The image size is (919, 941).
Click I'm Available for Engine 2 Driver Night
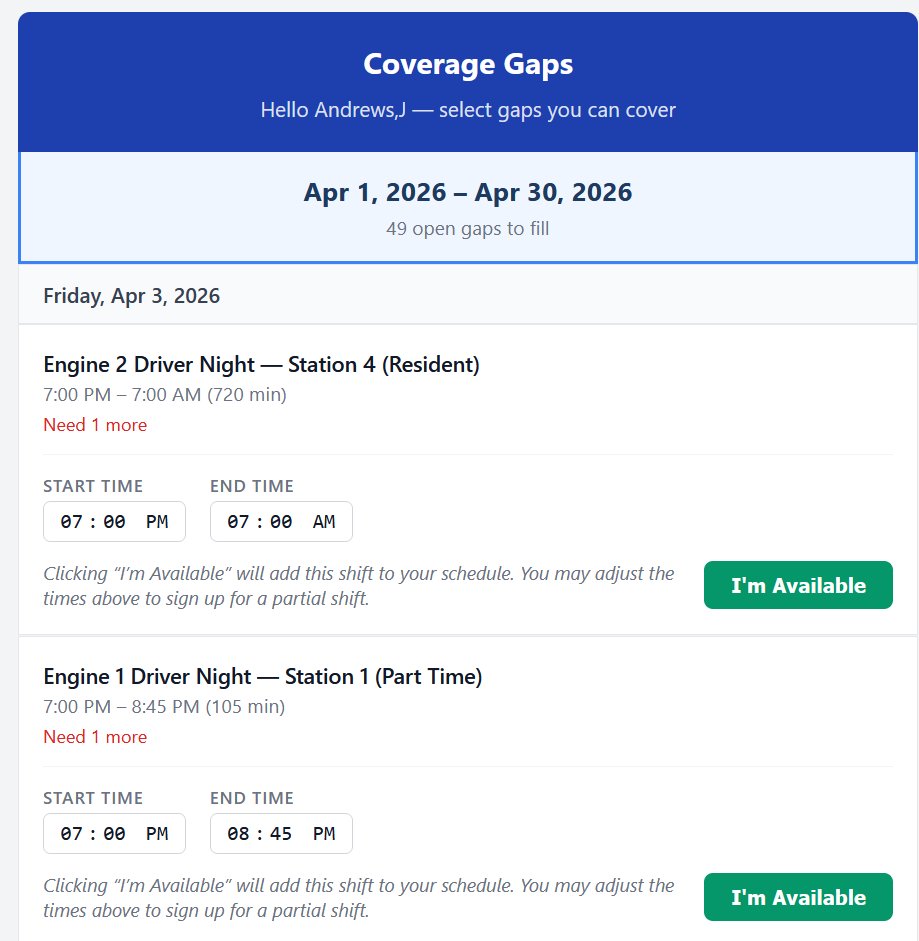point(798,585)
